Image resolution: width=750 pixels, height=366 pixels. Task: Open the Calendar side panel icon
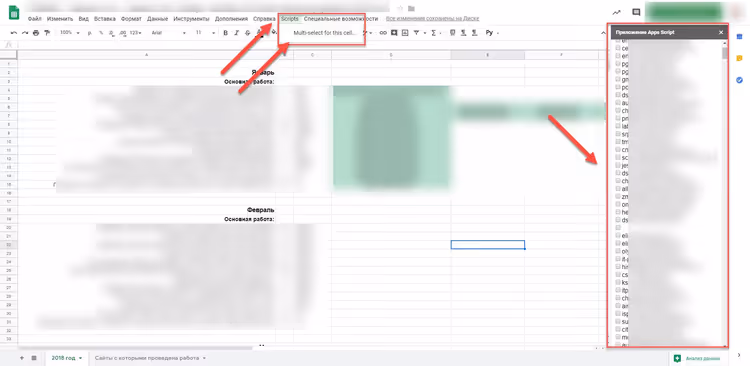tap(739, 37)
